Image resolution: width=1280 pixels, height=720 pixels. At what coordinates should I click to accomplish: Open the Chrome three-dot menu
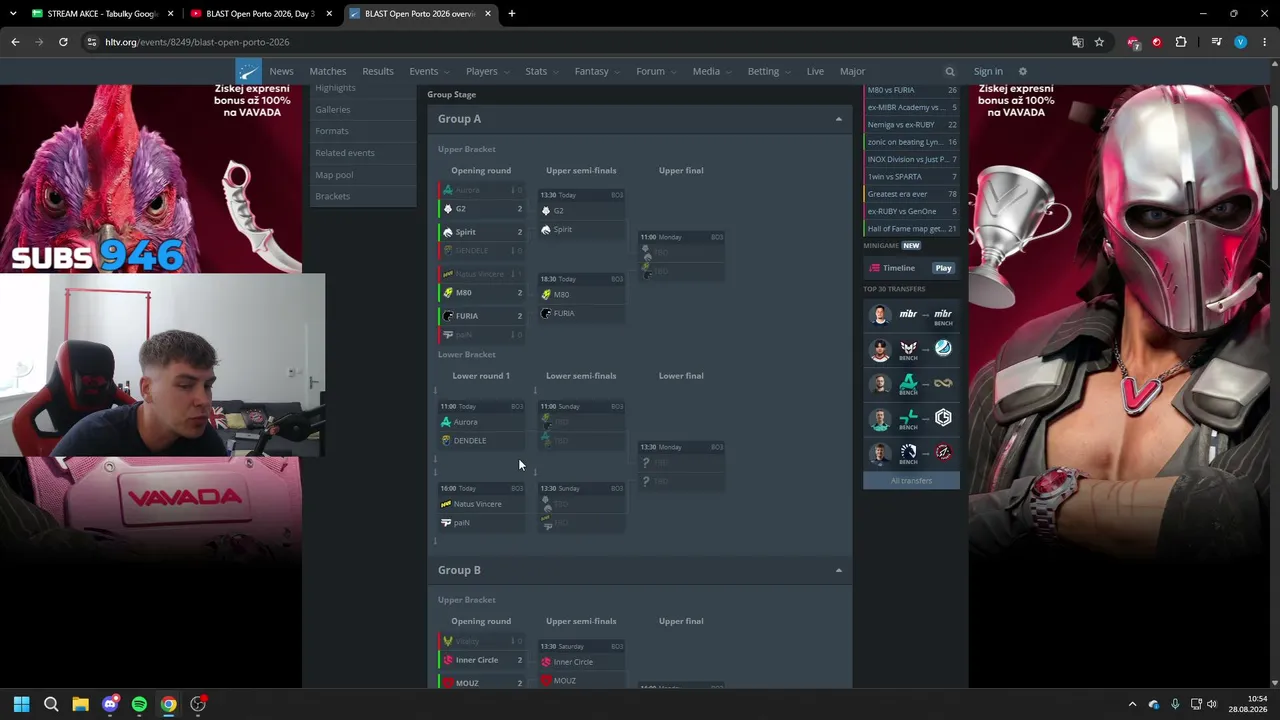(1264, 42)
